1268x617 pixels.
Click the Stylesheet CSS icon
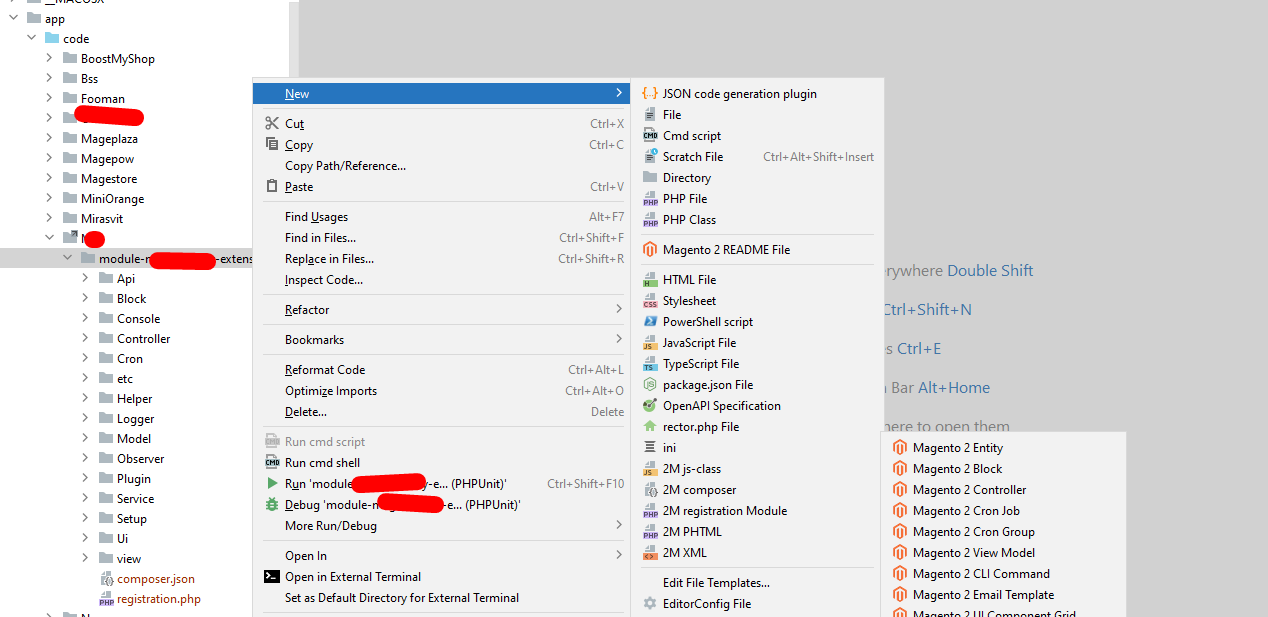pos(650,300)
